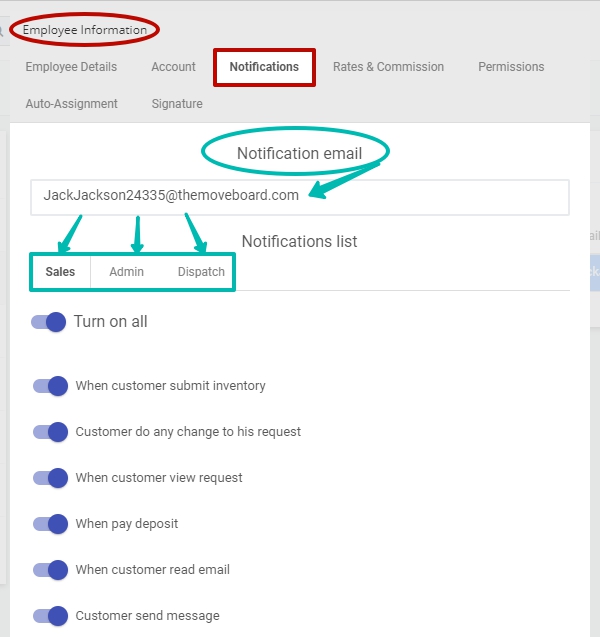The image size is (600, 637).
Task: Select the Sales notifications sub-tab
Action: click(x=60, y=272)
